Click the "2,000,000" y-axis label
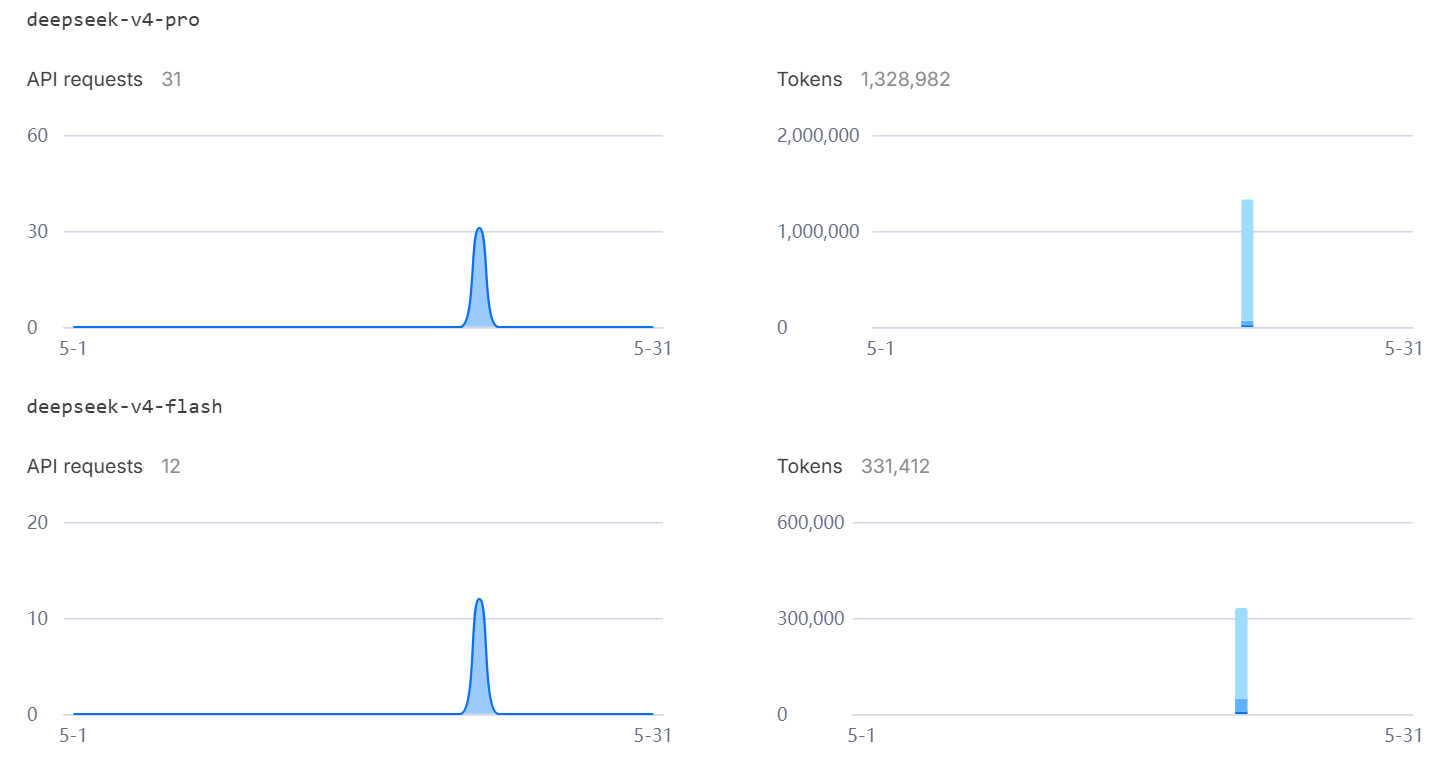Image resolution: width=1455 pixels, height=757 pixels. pos(818,135)
